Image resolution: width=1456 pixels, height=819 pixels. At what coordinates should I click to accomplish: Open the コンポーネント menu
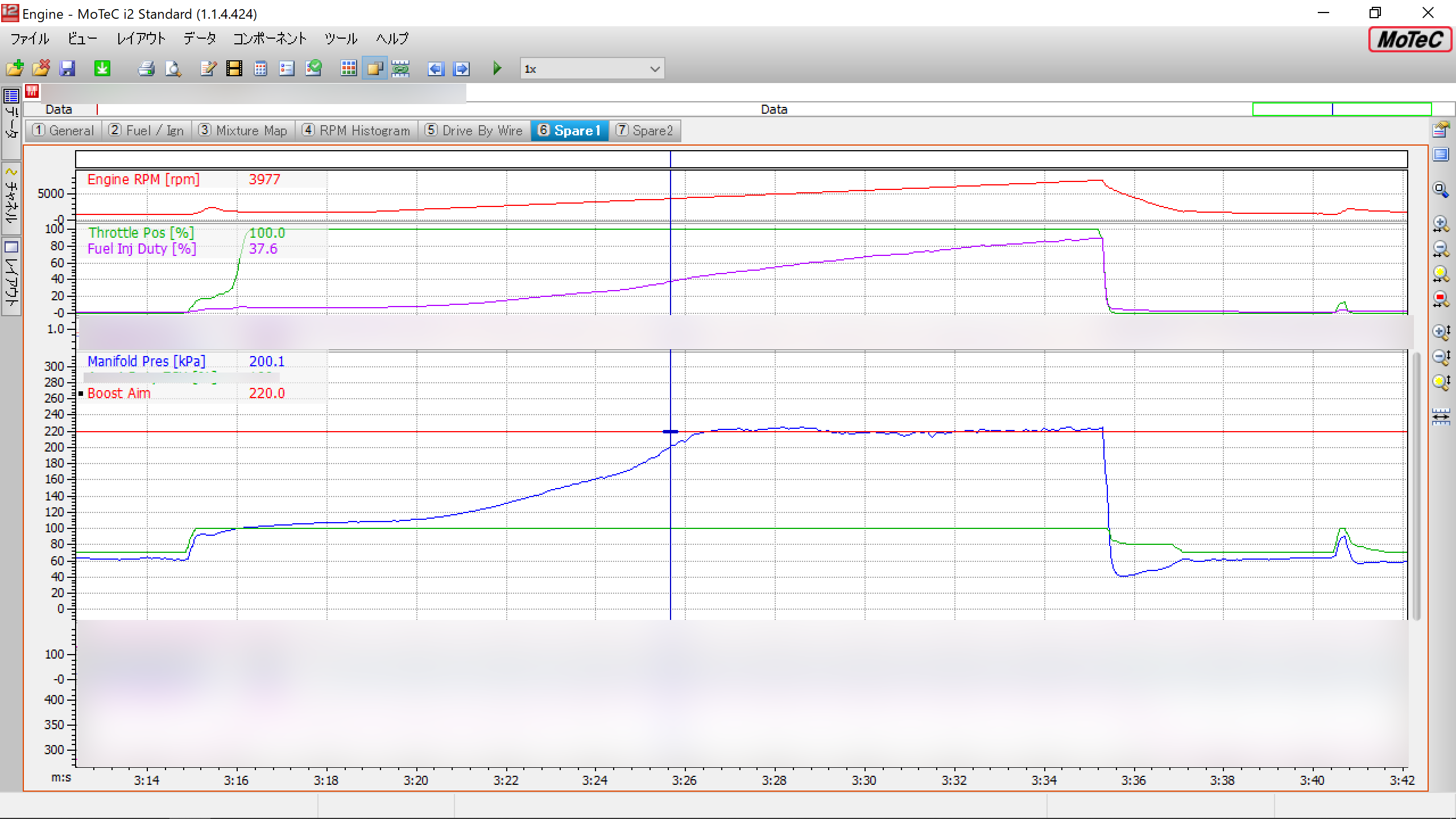[x=270, y=39]
